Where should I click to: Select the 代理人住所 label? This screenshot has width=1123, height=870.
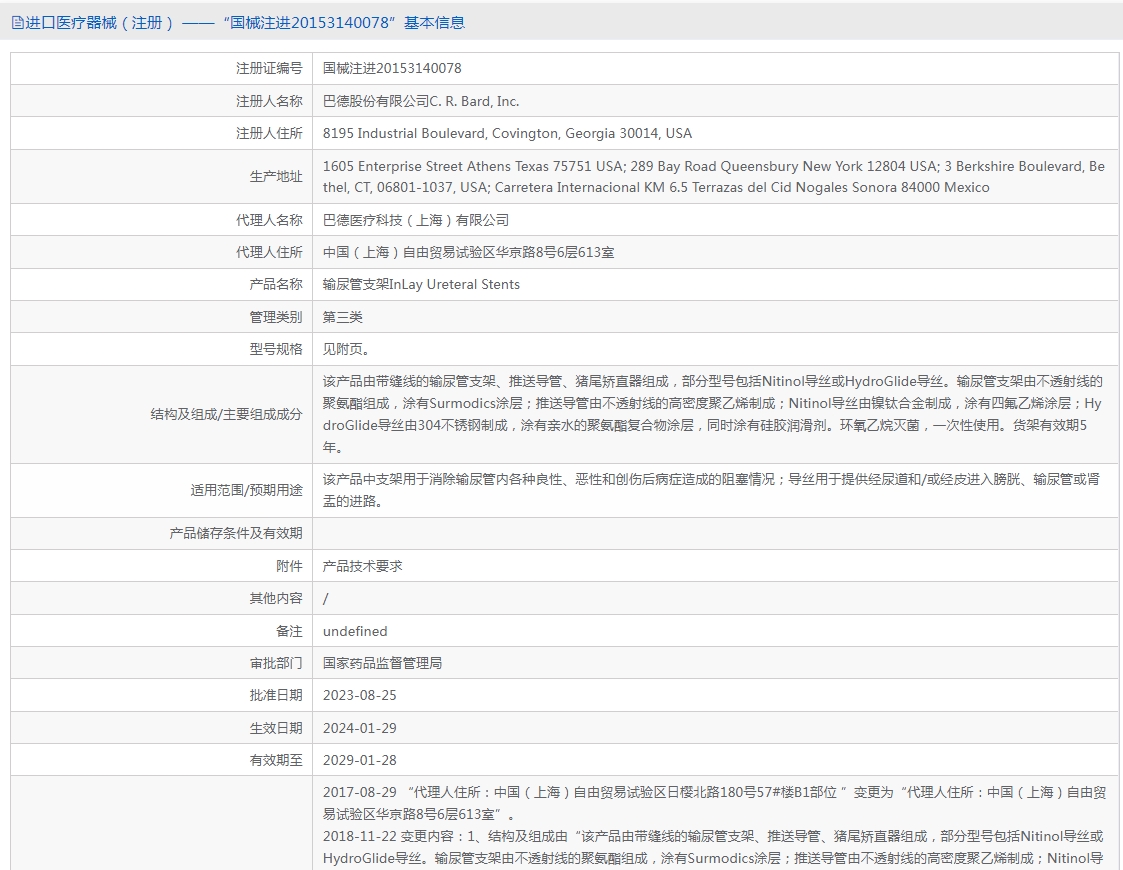pos(269,253)
